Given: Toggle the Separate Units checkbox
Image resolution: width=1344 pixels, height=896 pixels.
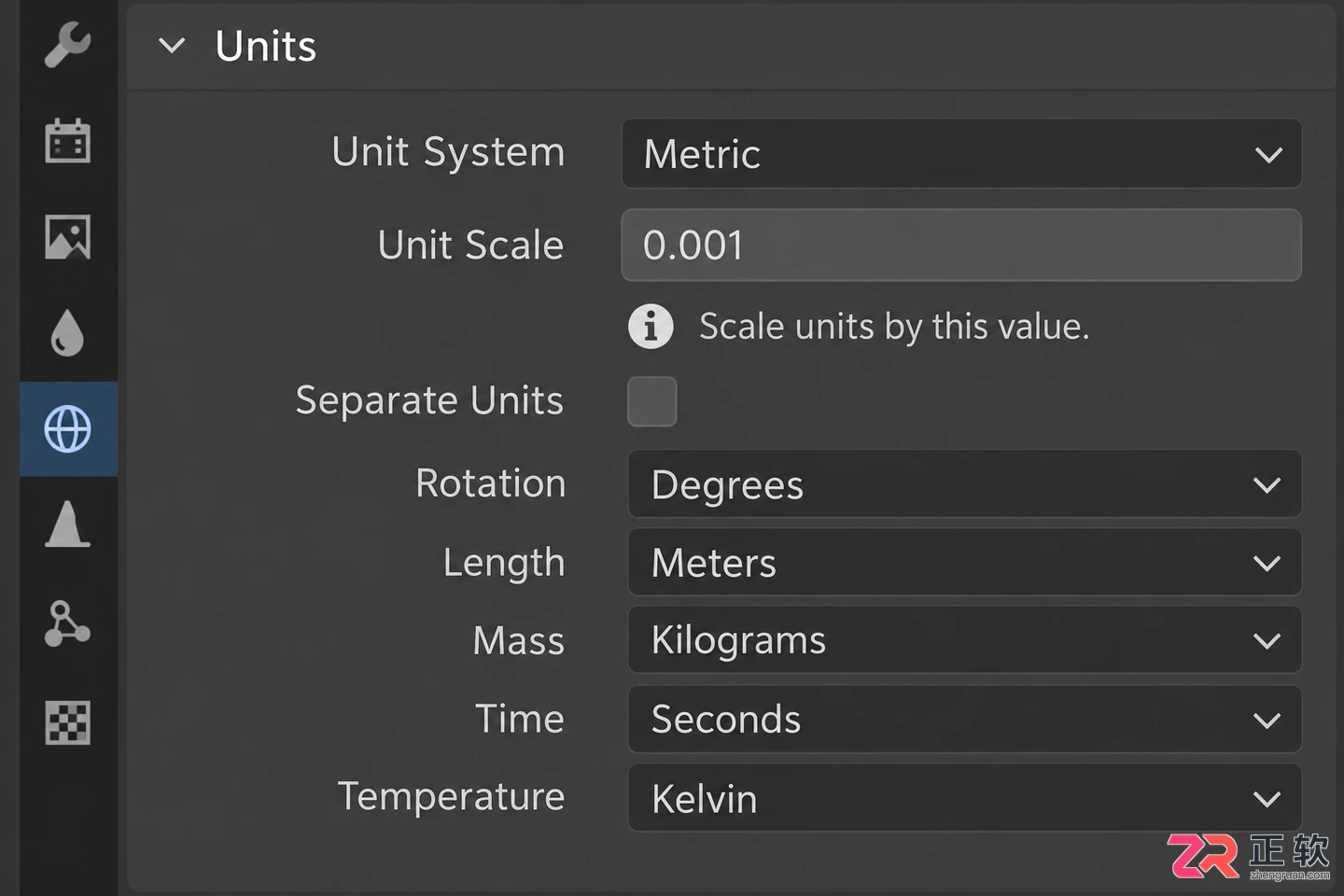Looking at the screenshot, I should point(651,401).
